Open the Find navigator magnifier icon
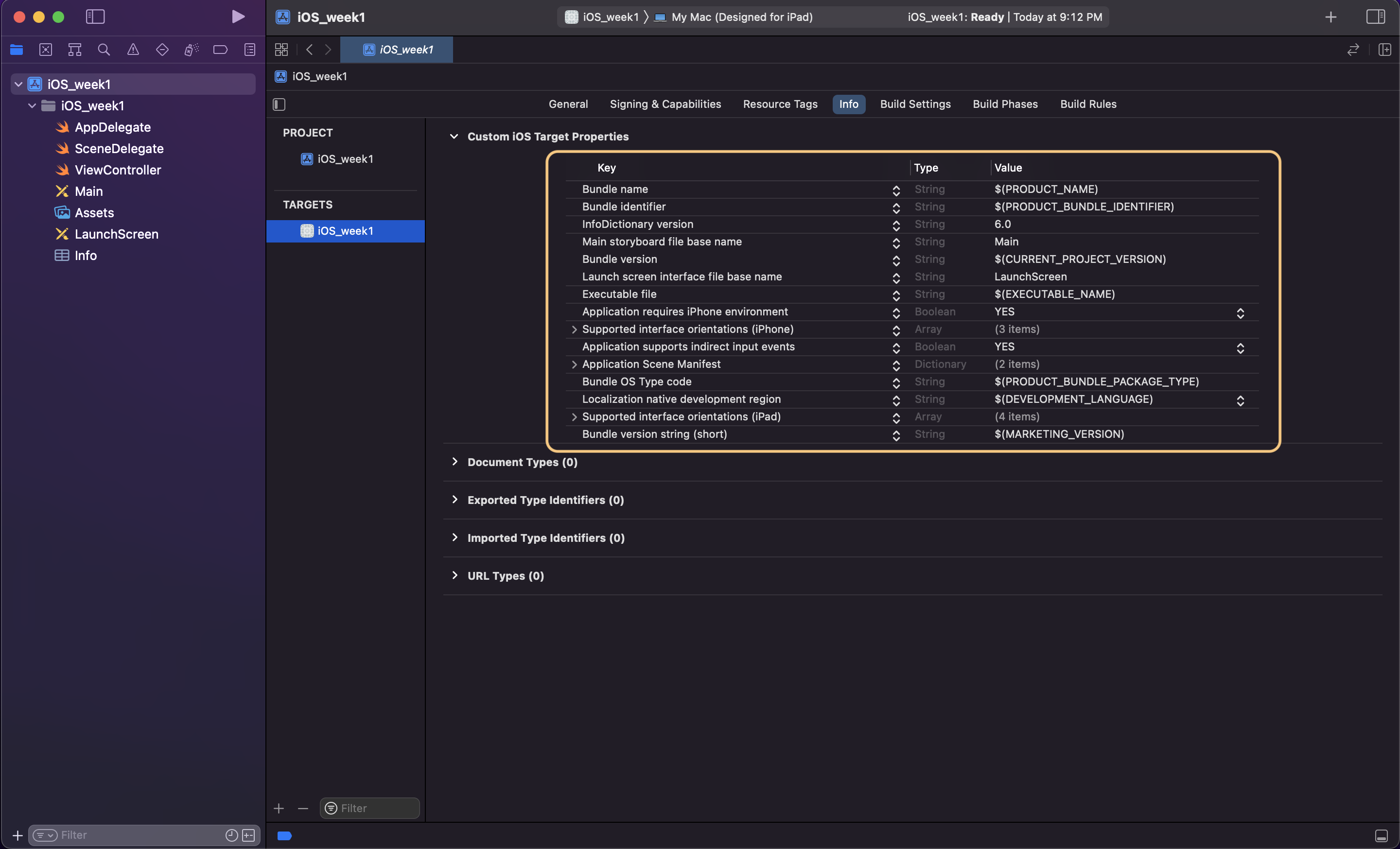 coord(104,50)
